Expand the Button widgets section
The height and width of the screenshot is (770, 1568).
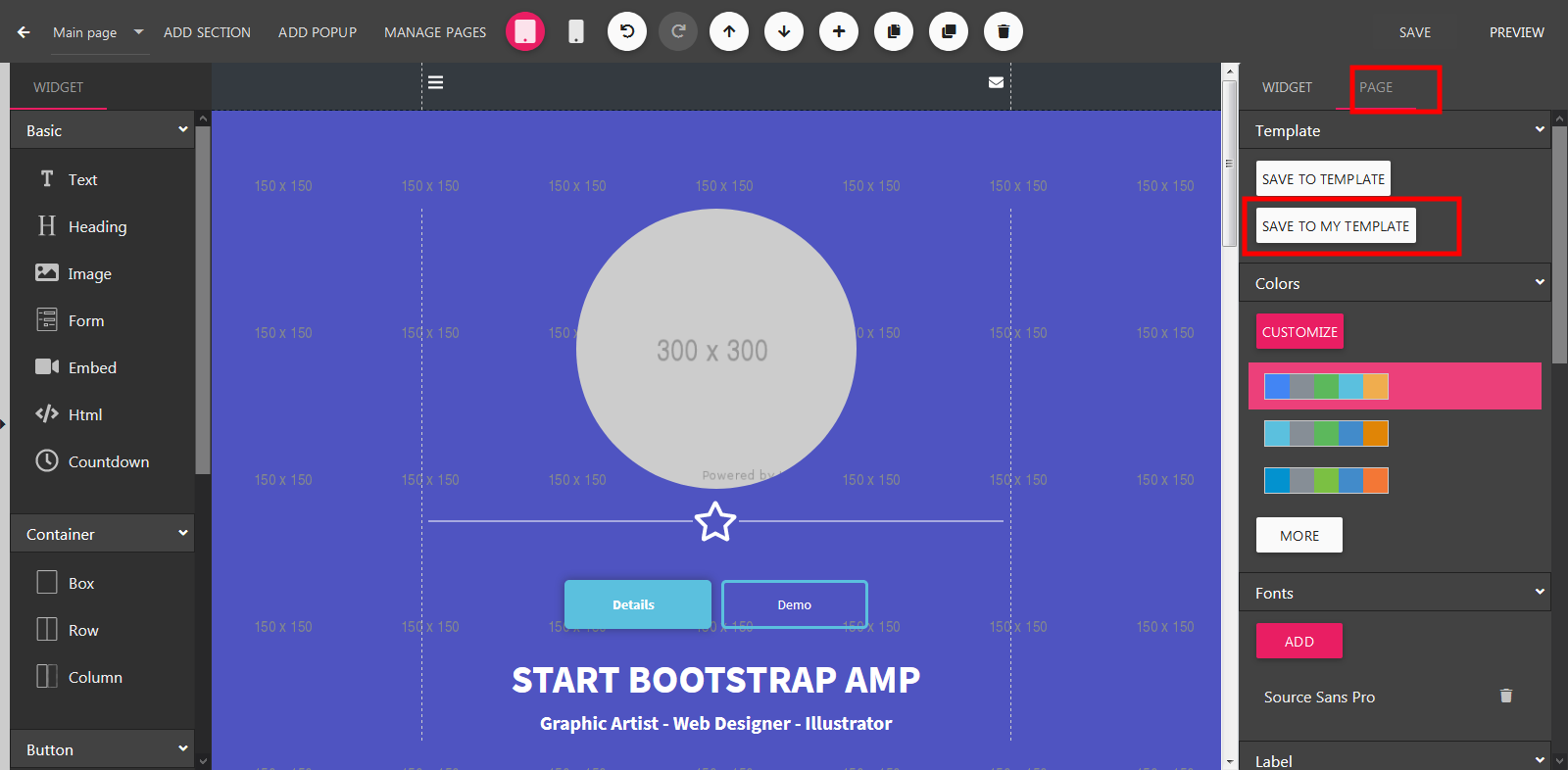coord(103,749)
